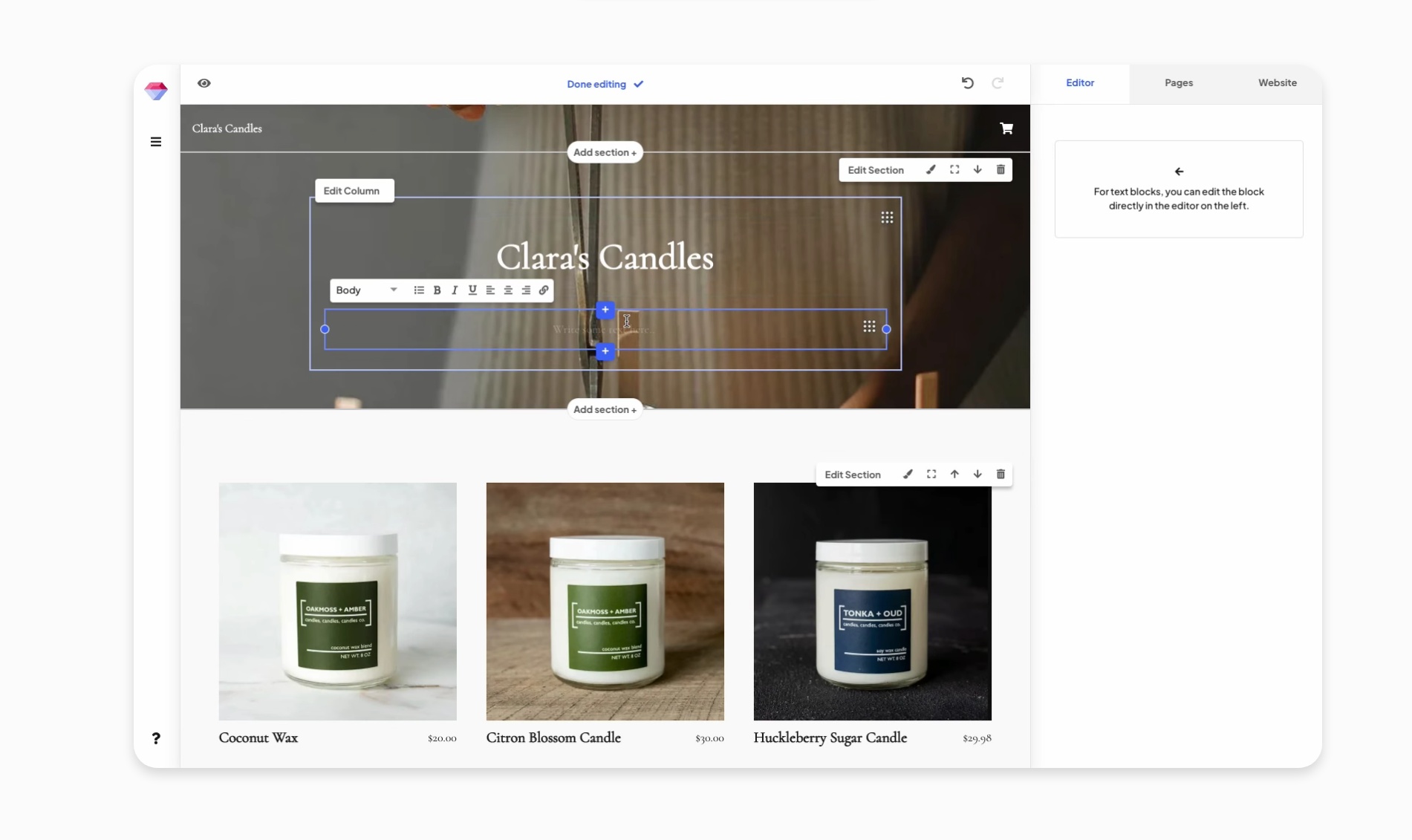Add a block using plus below text
Screen dimensions: 1412x840
[605, 351]
